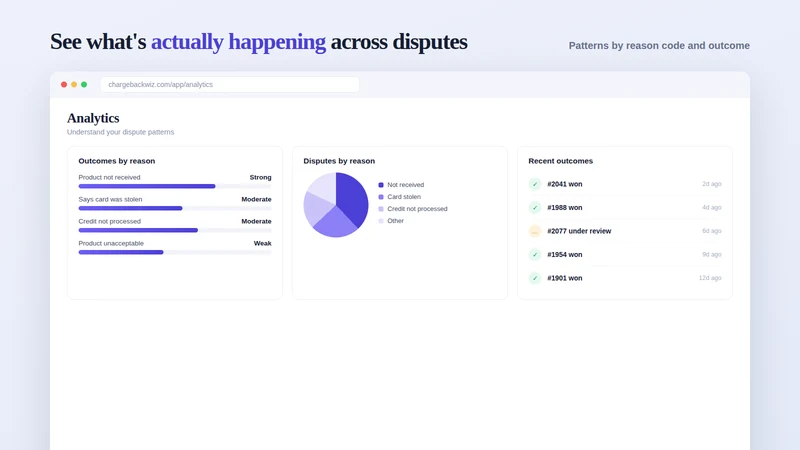Click the green maximize window dot
The height and width of the screenshot is (450, 800).
coord(84,85)
